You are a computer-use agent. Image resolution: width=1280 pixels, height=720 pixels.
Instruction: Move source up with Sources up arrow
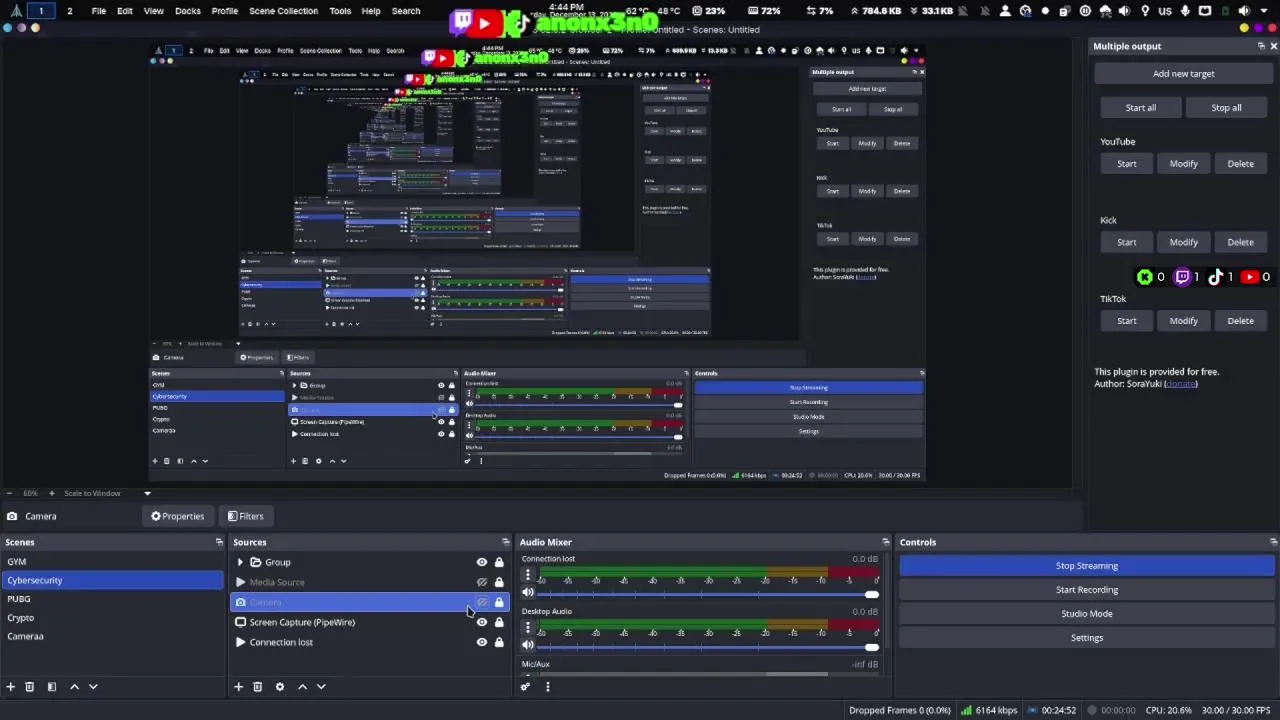tap(302, 687)
